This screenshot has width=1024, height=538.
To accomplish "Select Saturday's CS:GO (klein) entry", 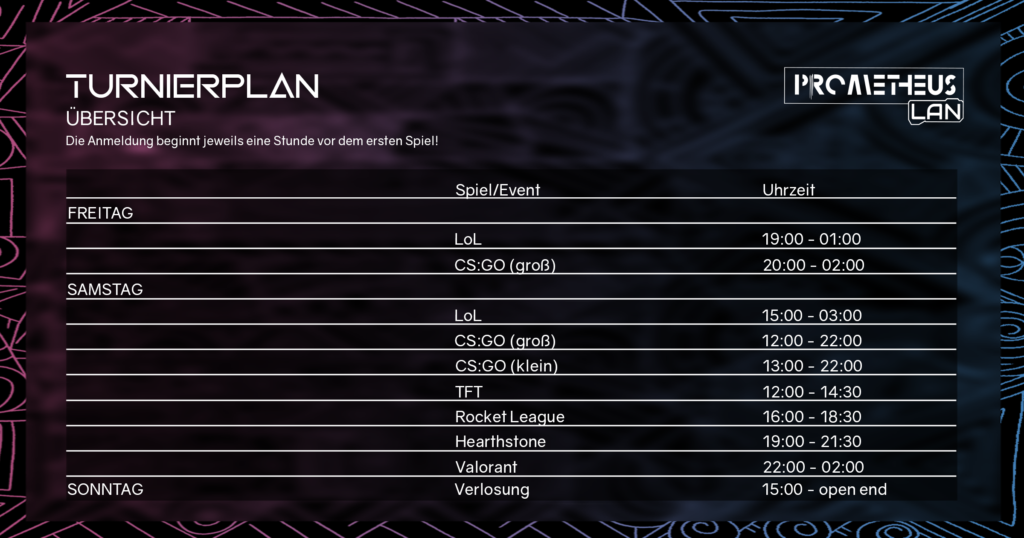I will click(506, 366).
